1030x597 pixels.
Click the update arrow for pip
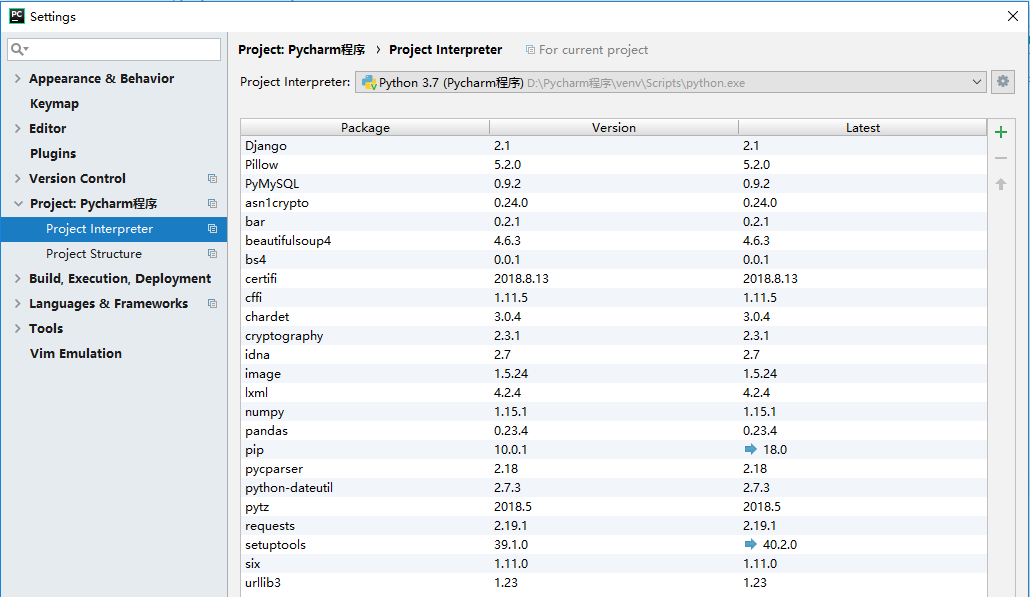(x=750, y=449)
